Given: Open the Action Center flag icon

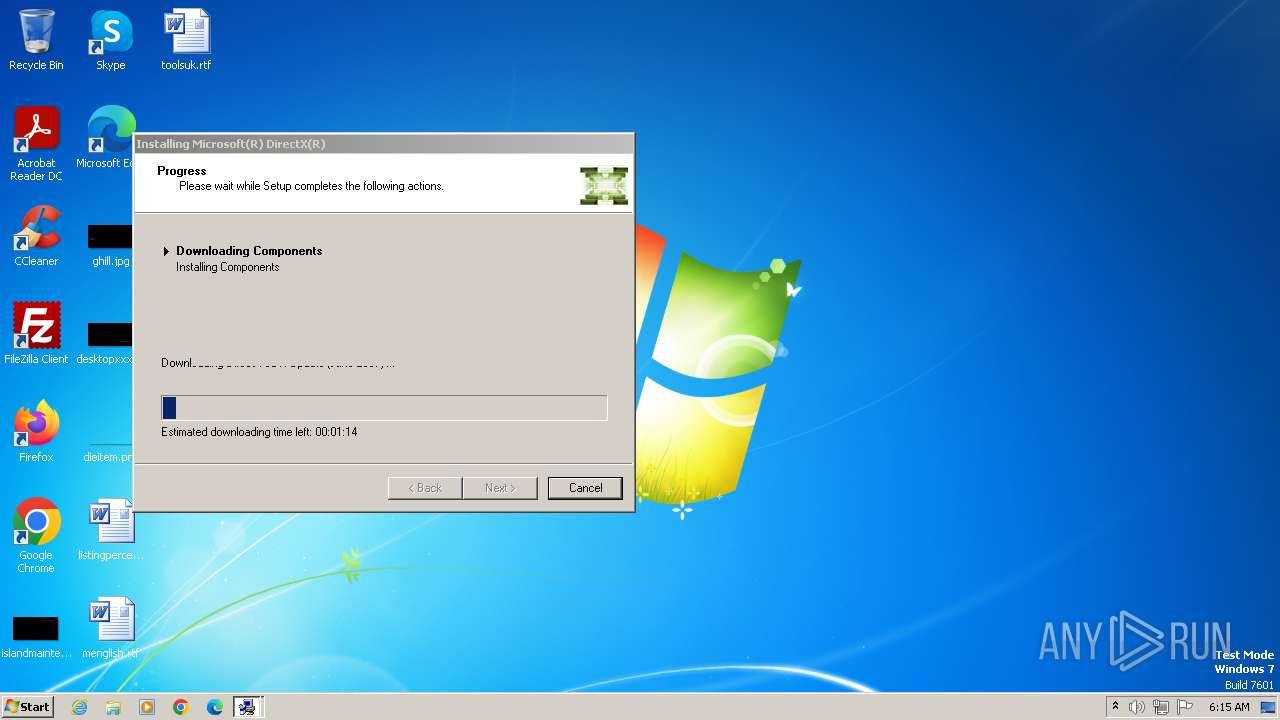Looking at the screenshot, I should pyautogui.click(x=1185, y=707).
